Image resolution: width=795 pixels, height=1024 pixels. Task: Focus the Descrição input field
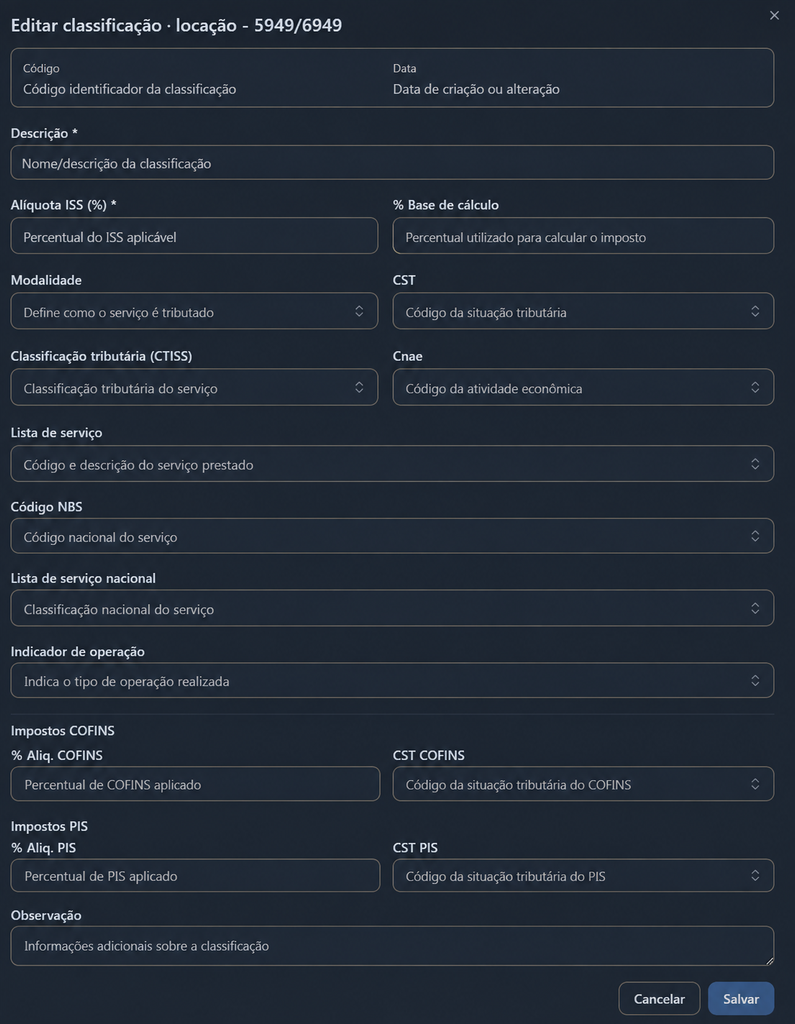[x=392, y=163]
